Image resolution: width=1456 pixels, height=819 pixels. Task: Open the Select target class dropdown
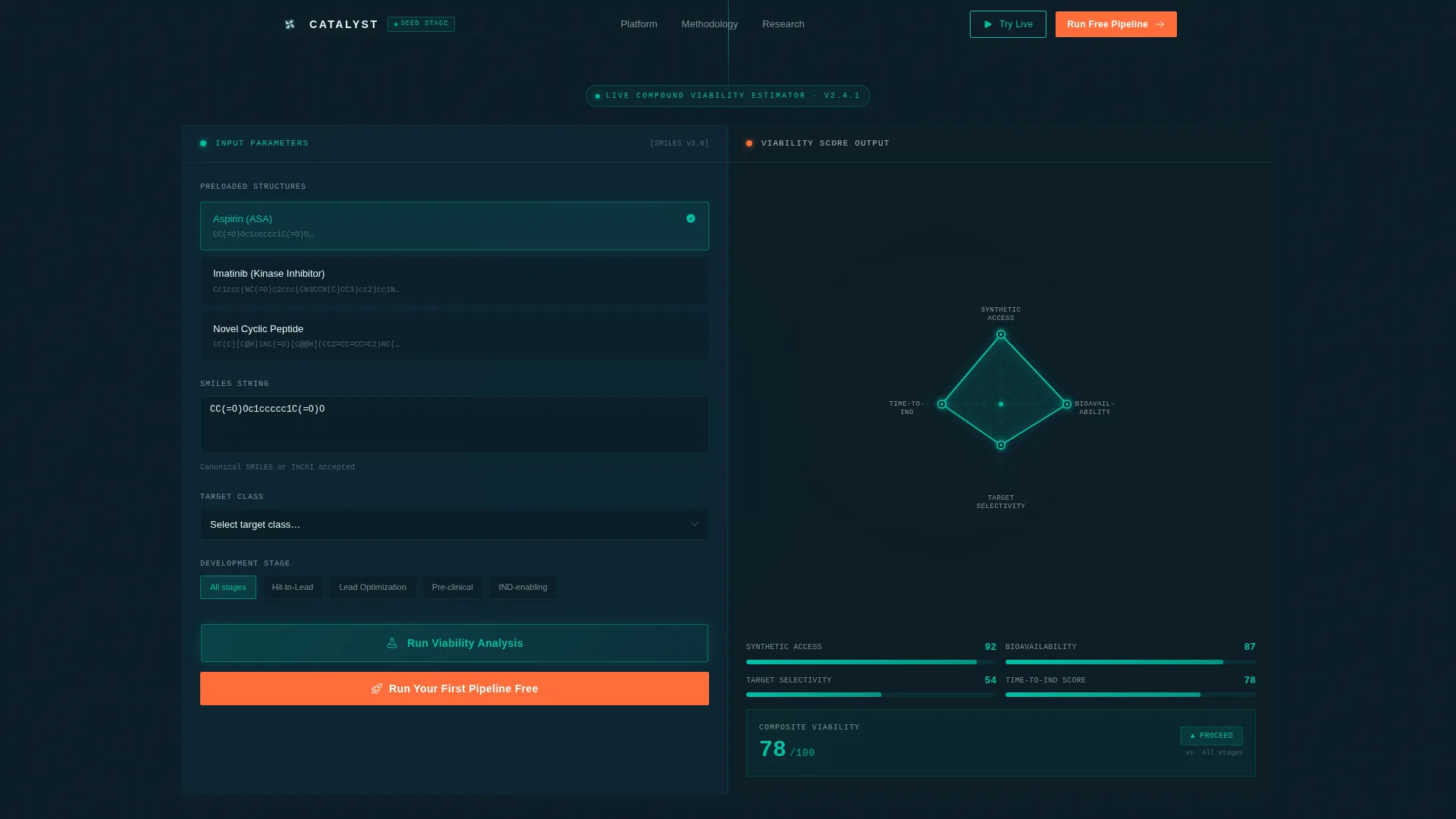coord(454,524)
